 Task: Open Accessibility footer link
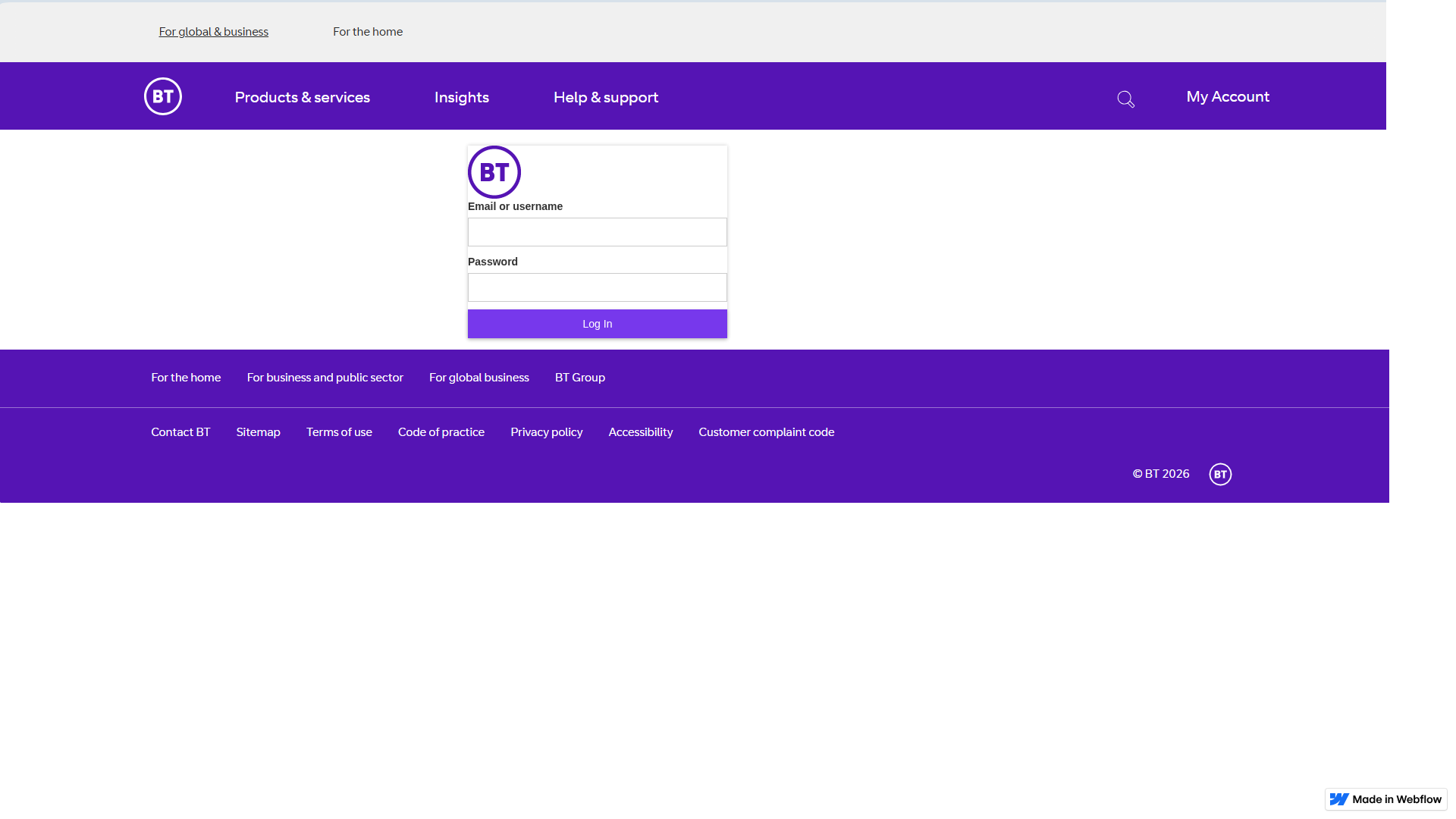point(641,431)
